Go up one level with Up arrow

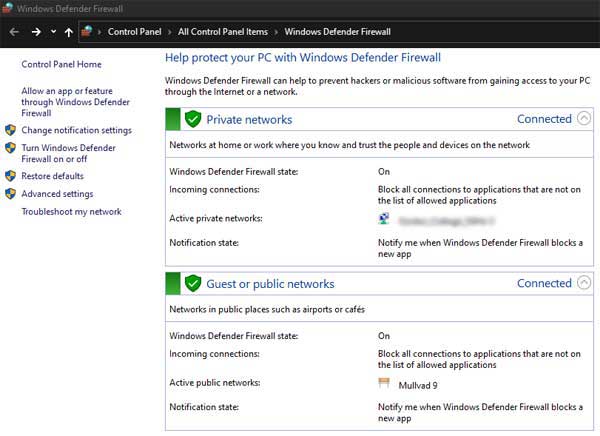pos(68,32)
